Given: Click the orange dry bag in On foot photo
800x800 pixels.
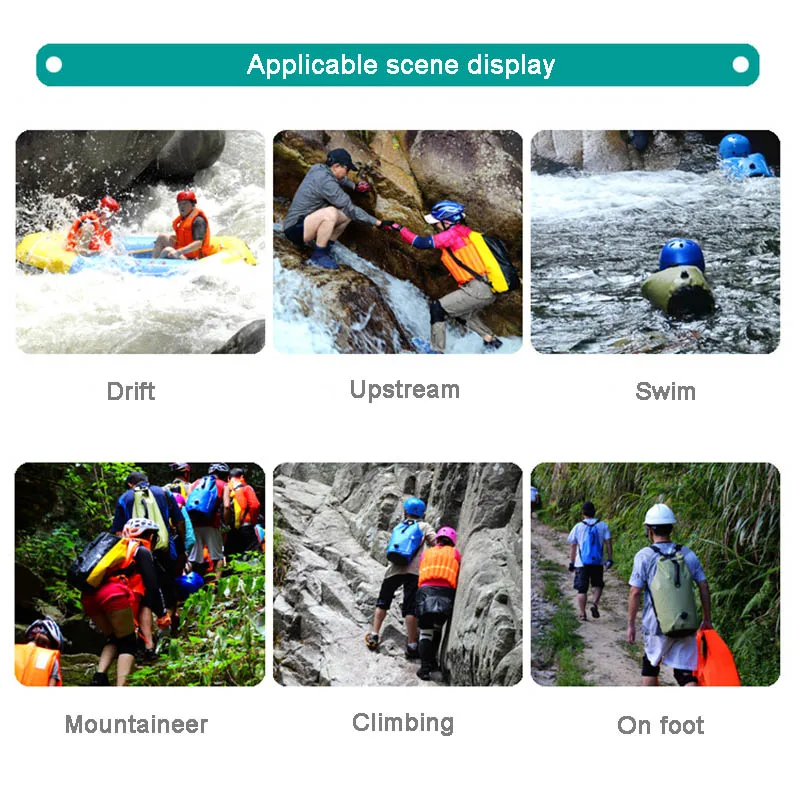Looking at the screenshot, I should (x=717, y=657).
